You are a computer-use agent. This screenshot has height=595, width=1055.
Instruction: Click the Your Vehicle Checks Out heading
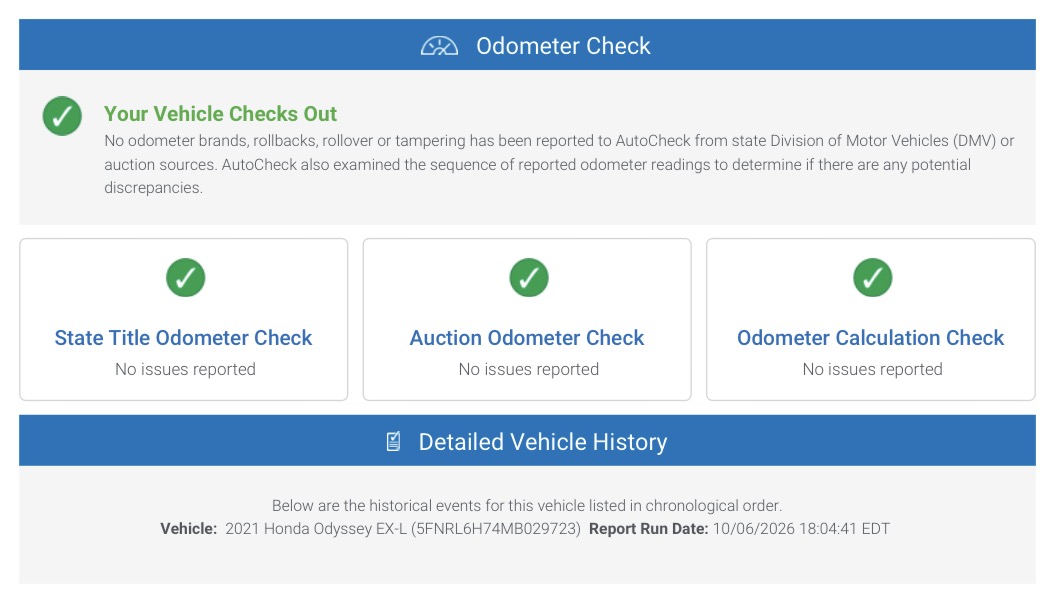220,114
